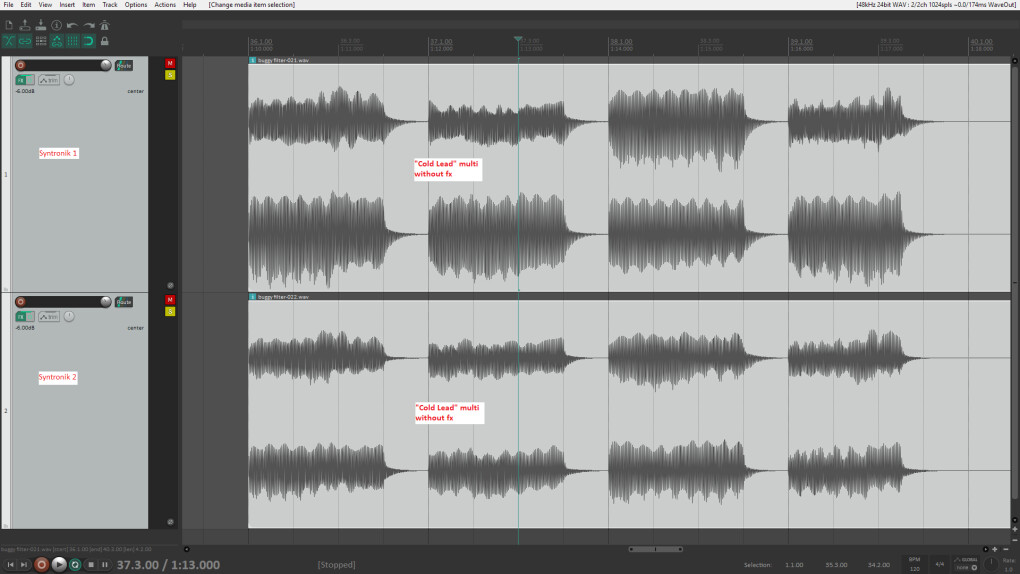The height and width of the screenshot is (574, 1020).
Task: Click the transport Pause button
Action: pos(105,565)
